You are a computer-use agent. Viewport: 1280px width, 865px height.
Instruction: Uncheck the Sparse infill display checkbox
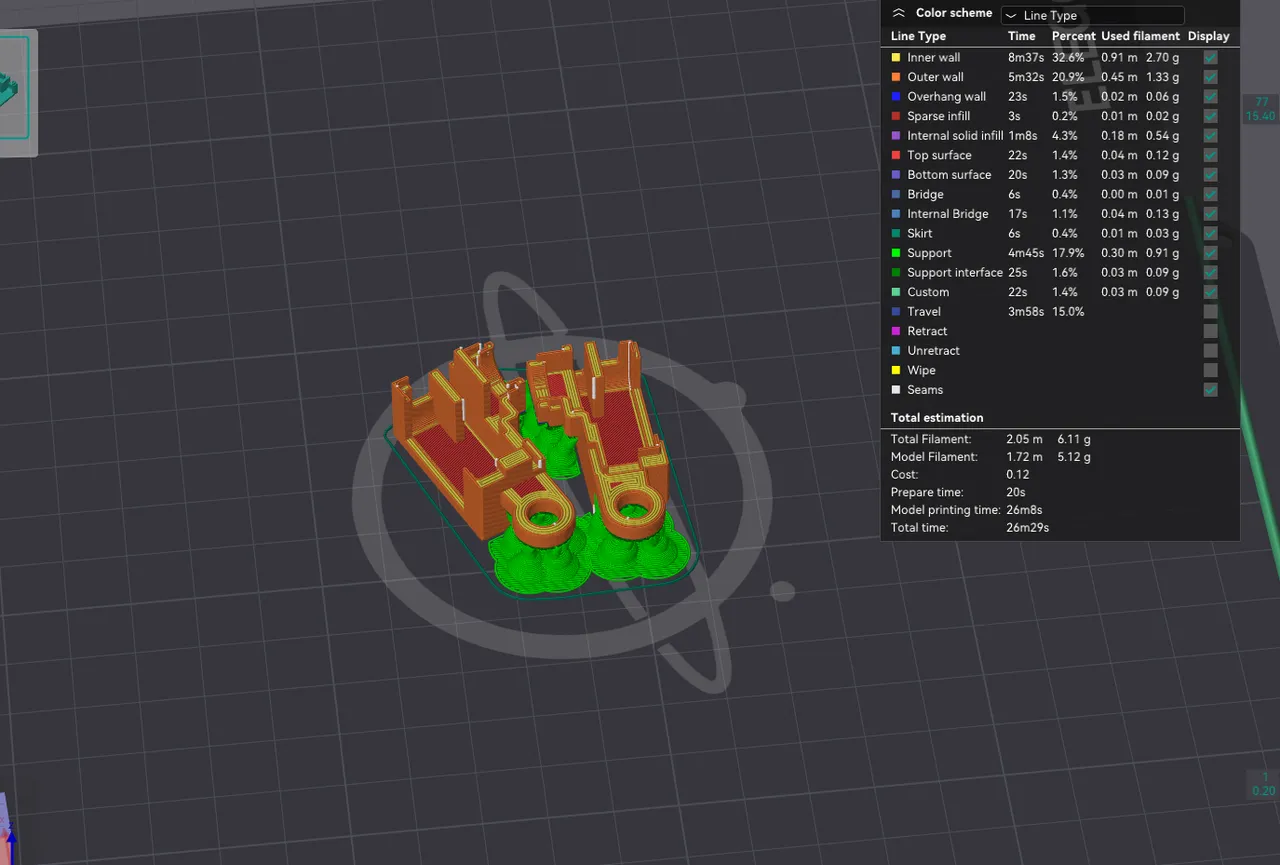pos(1211,116)
